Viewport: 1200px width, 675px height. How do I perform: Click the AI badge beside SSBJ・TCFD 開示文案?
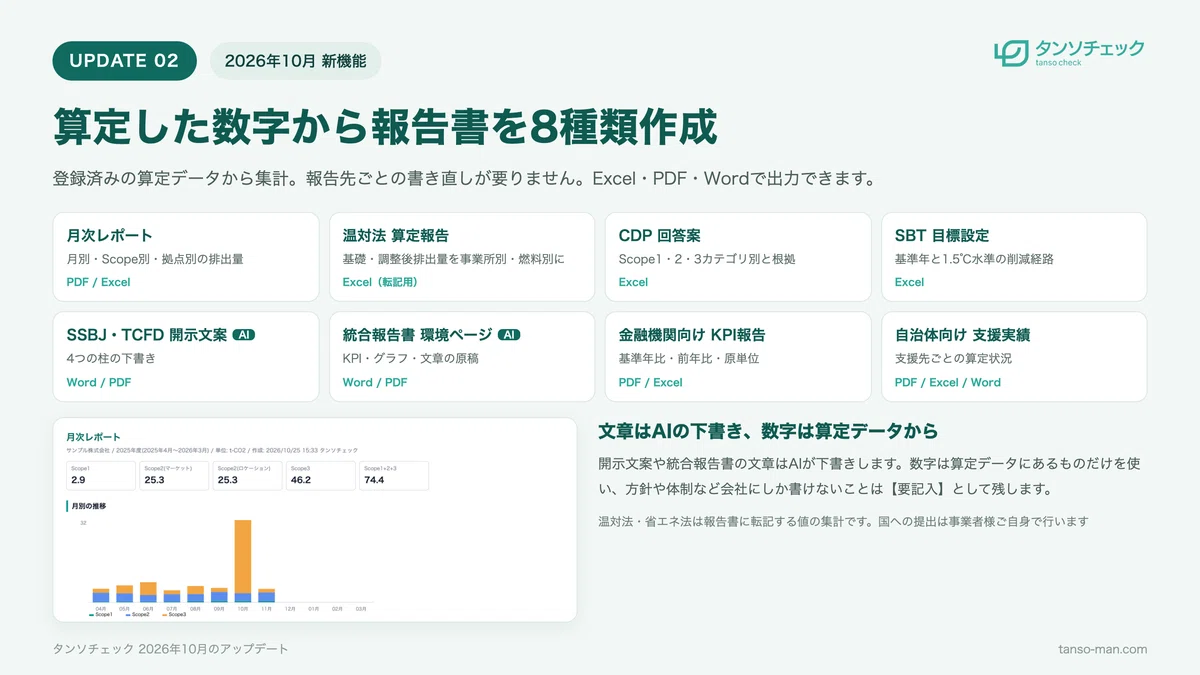(244, 335)
